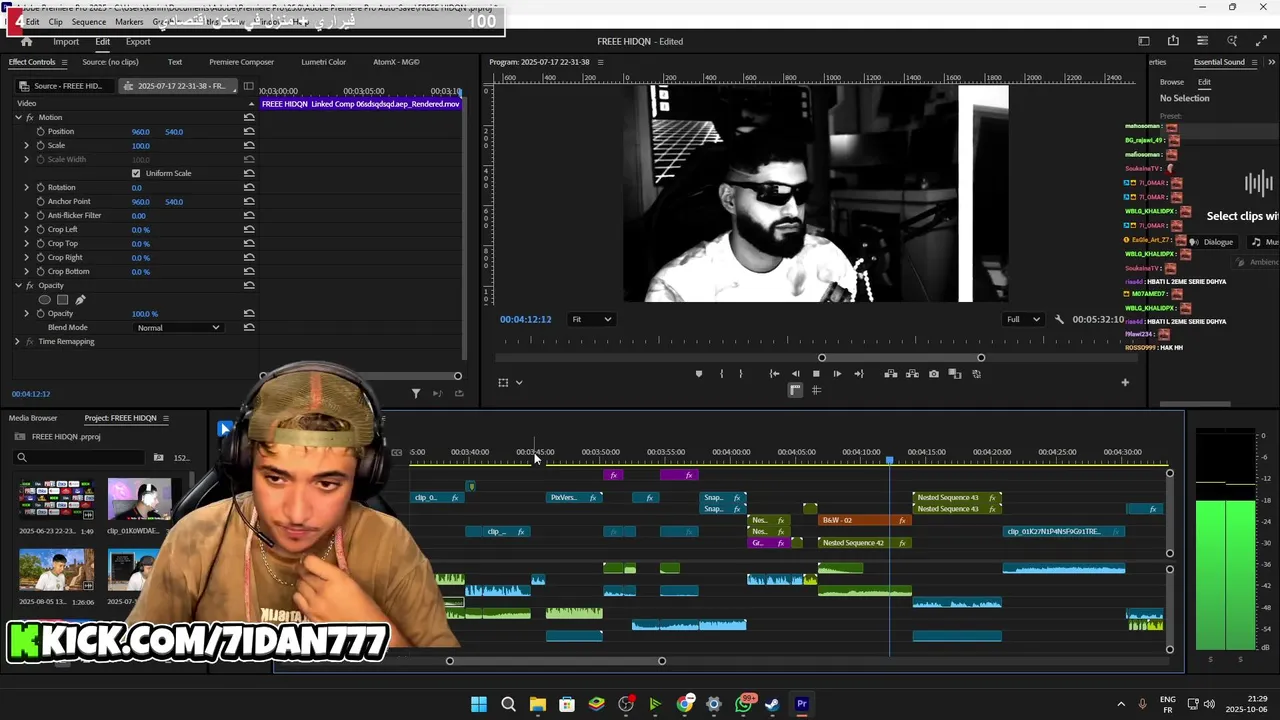Toggle the Uniform Scale checkbox

(136, 173)
